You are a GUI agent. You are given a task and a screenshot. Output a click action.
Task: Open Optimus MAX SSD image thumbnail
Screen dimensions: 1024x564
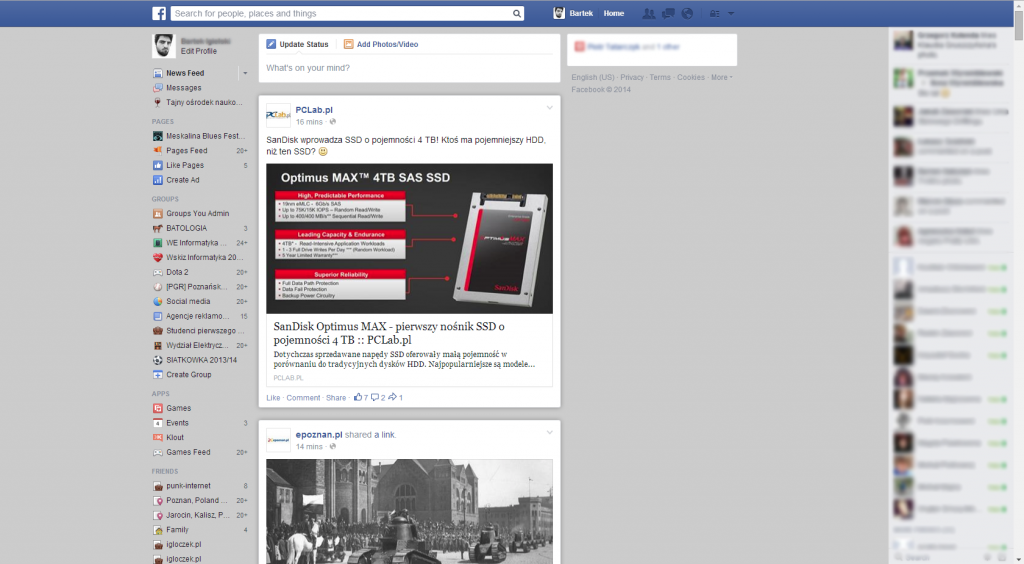click(x=409, y=239)
